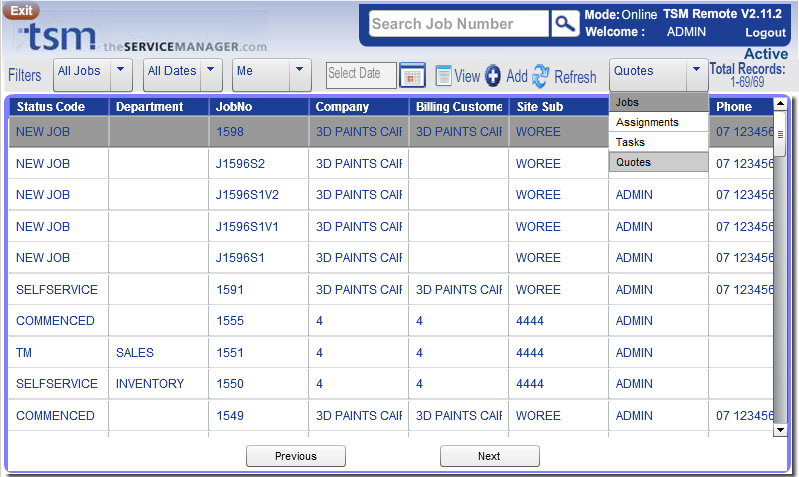Screen dimensions: 799x477
Task: Click ADMIN cell in row J1596S1V2
Action: (658, 195)
